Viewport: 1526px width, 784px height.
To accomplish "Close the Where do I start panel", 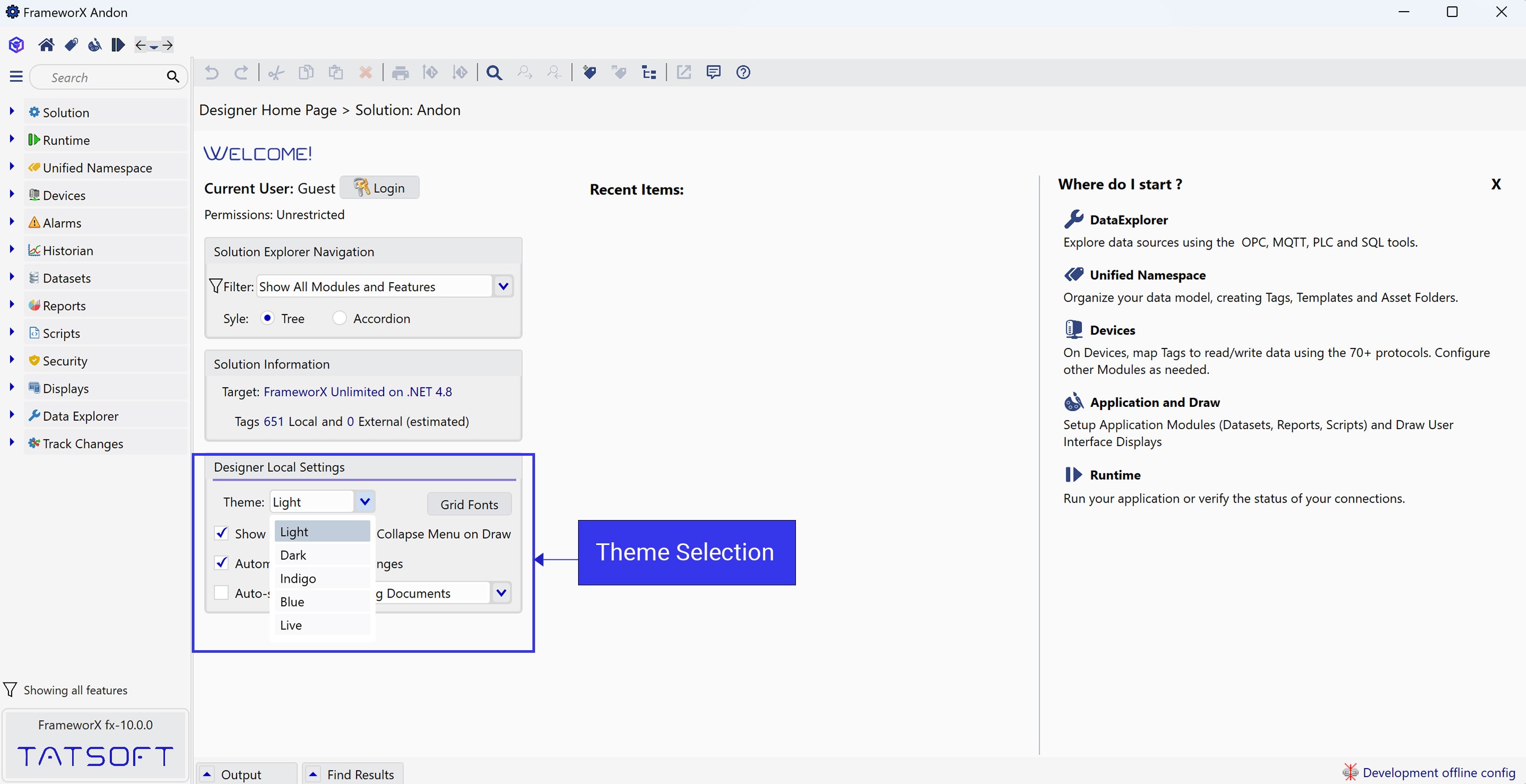I will 1496,184.
